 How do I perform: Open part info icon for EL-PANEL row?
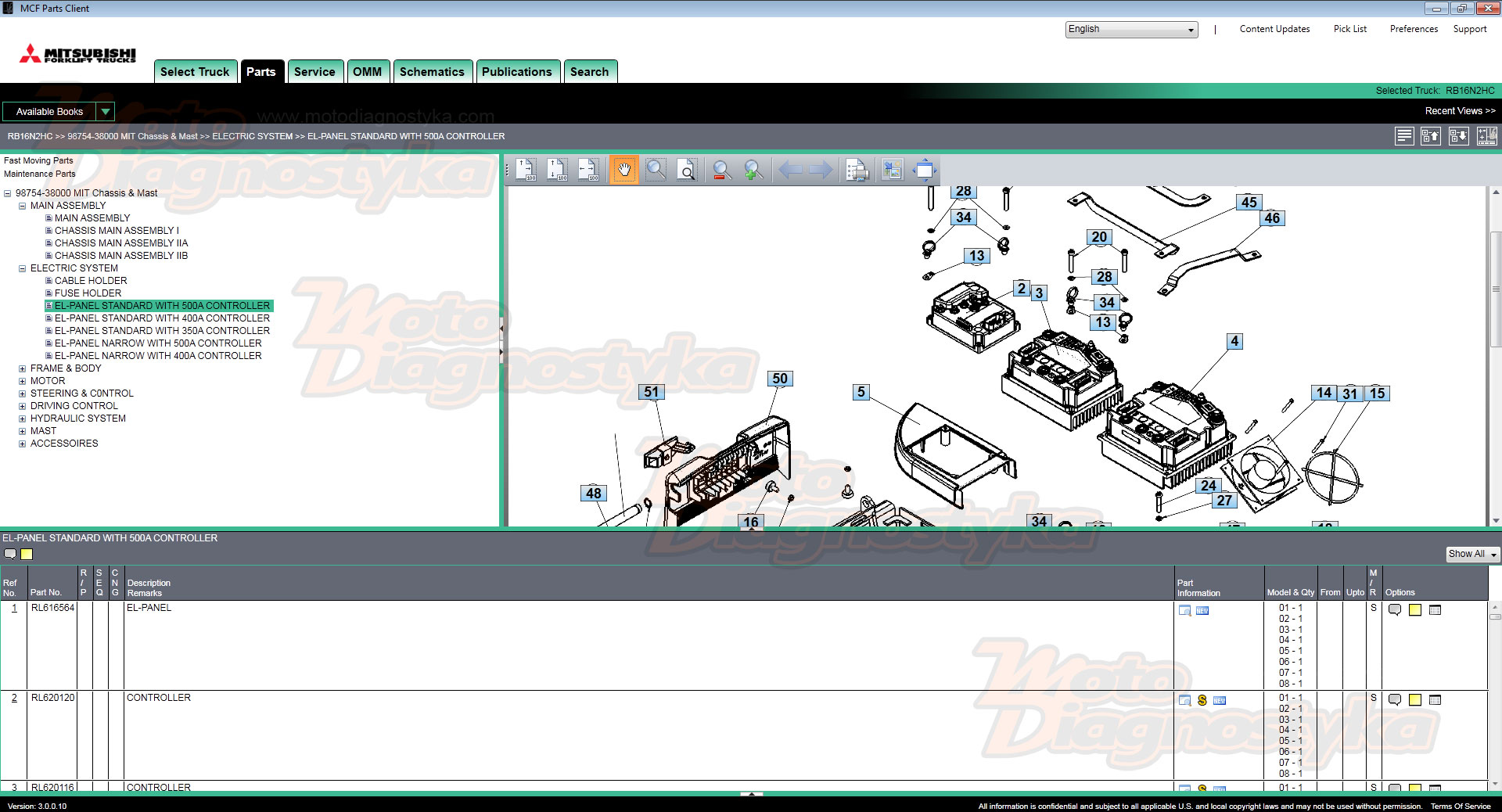click(1185, 610)
